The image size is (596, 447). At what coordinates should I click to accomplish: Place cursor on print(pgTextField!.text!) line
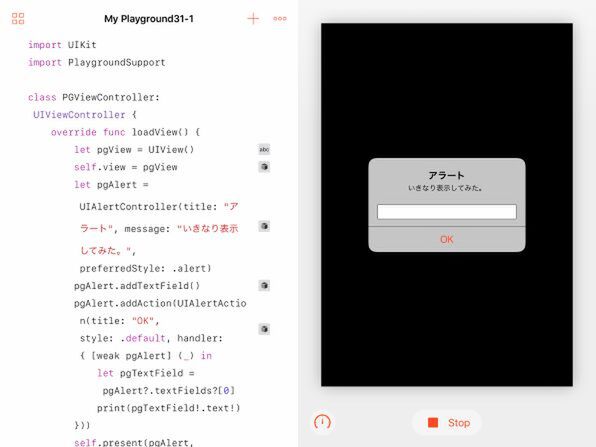click(169, 408)
